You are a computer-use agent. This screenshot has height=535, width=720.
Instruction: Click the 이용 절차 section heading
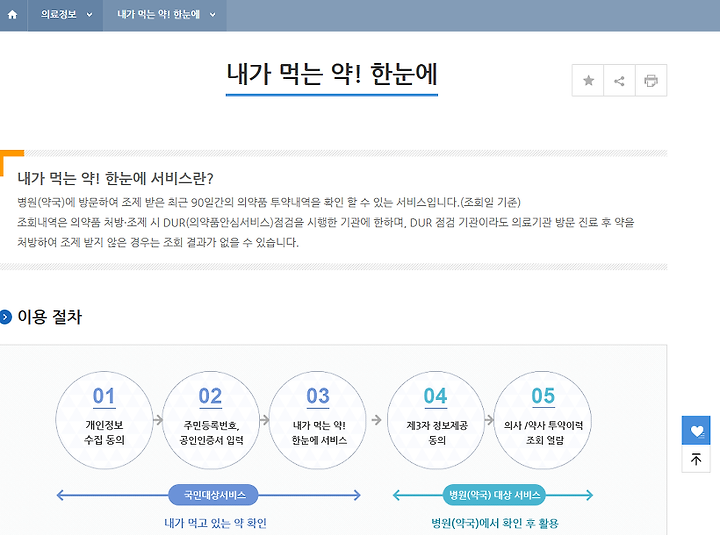pyautogui.click(x=50, y=317)
